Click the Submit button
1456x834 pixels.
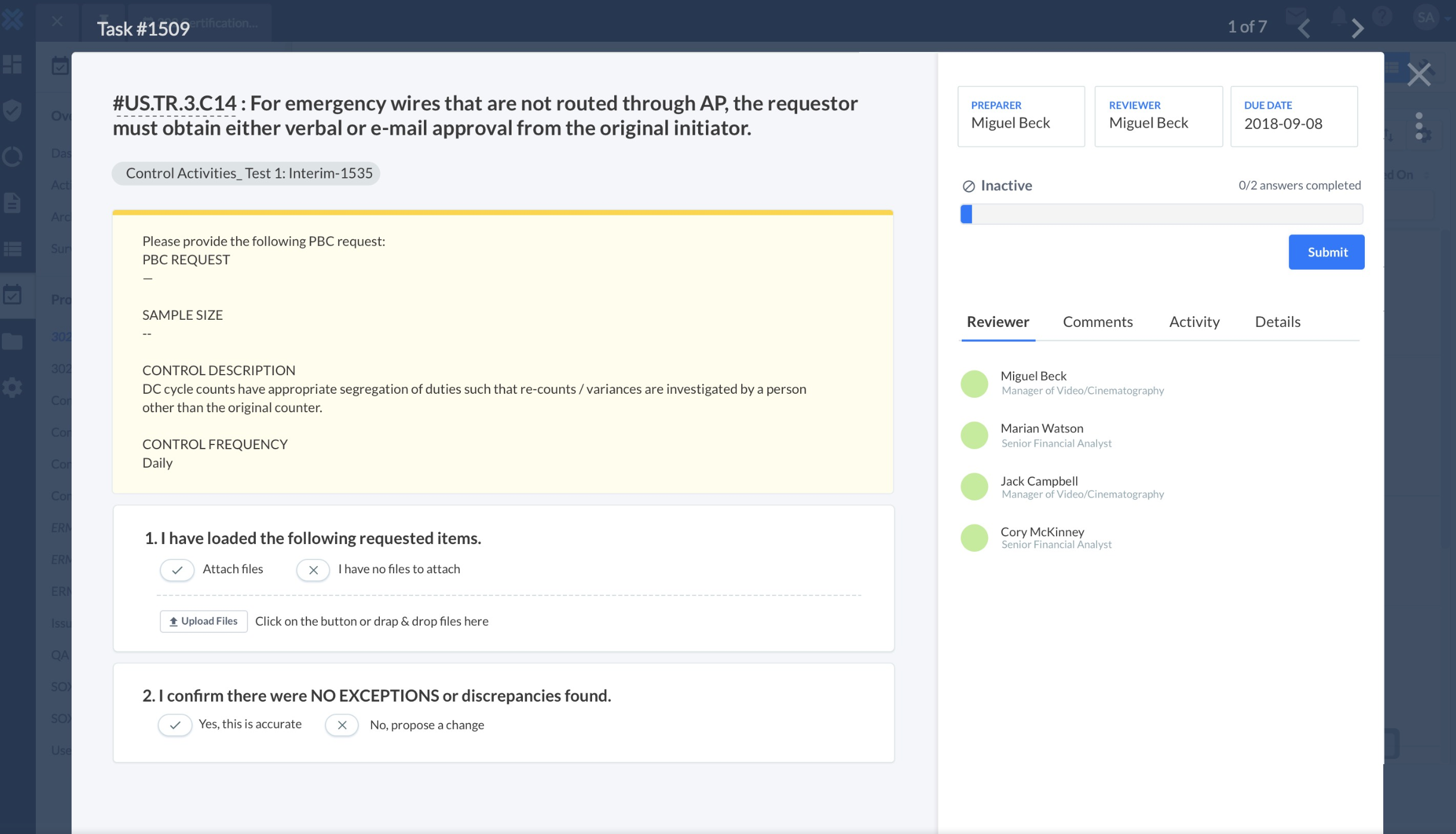click(1326, 252)
